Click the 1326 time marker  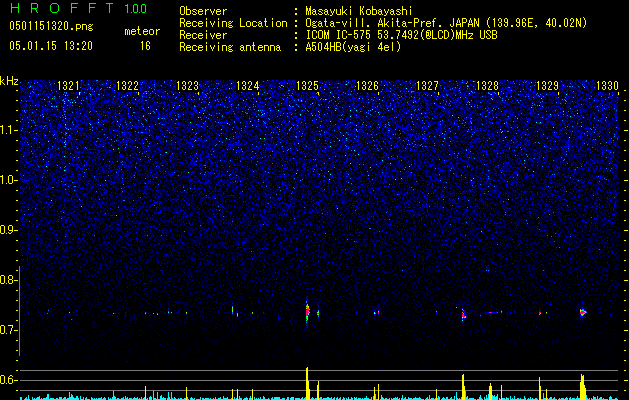367,85
